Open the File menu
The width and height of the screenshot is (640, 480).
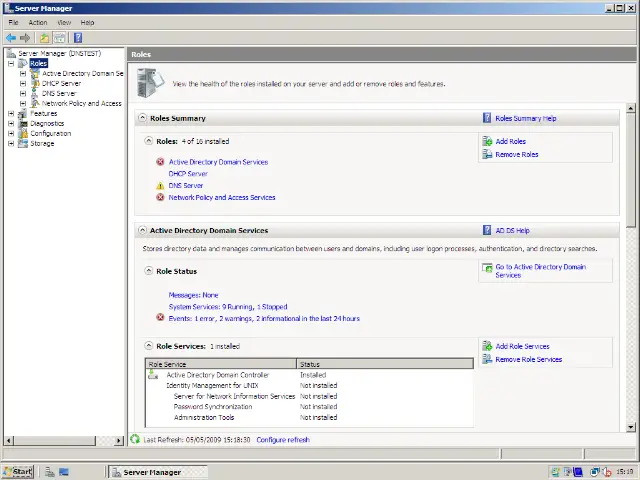coord(13,22)
